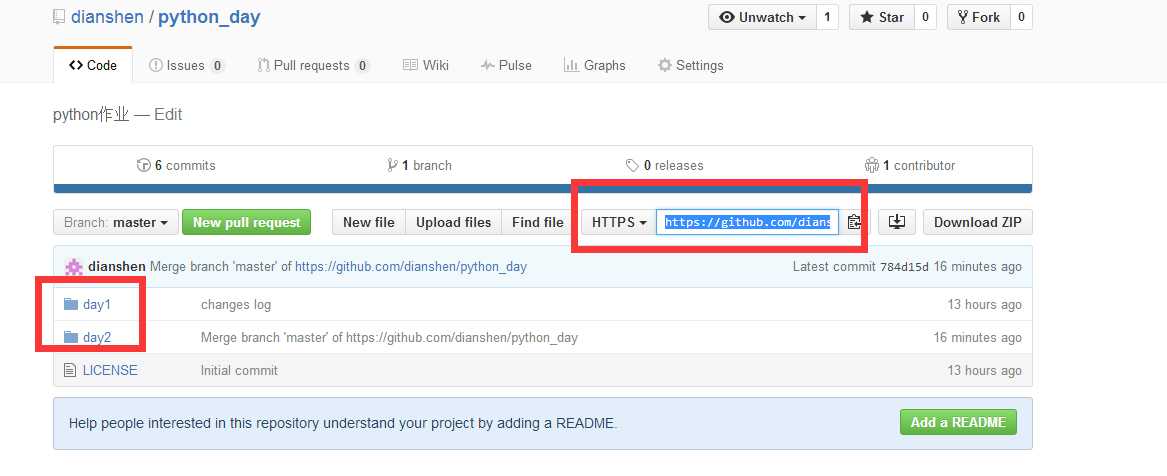
Task: View the 0 releases page
Action: (665, 165)
